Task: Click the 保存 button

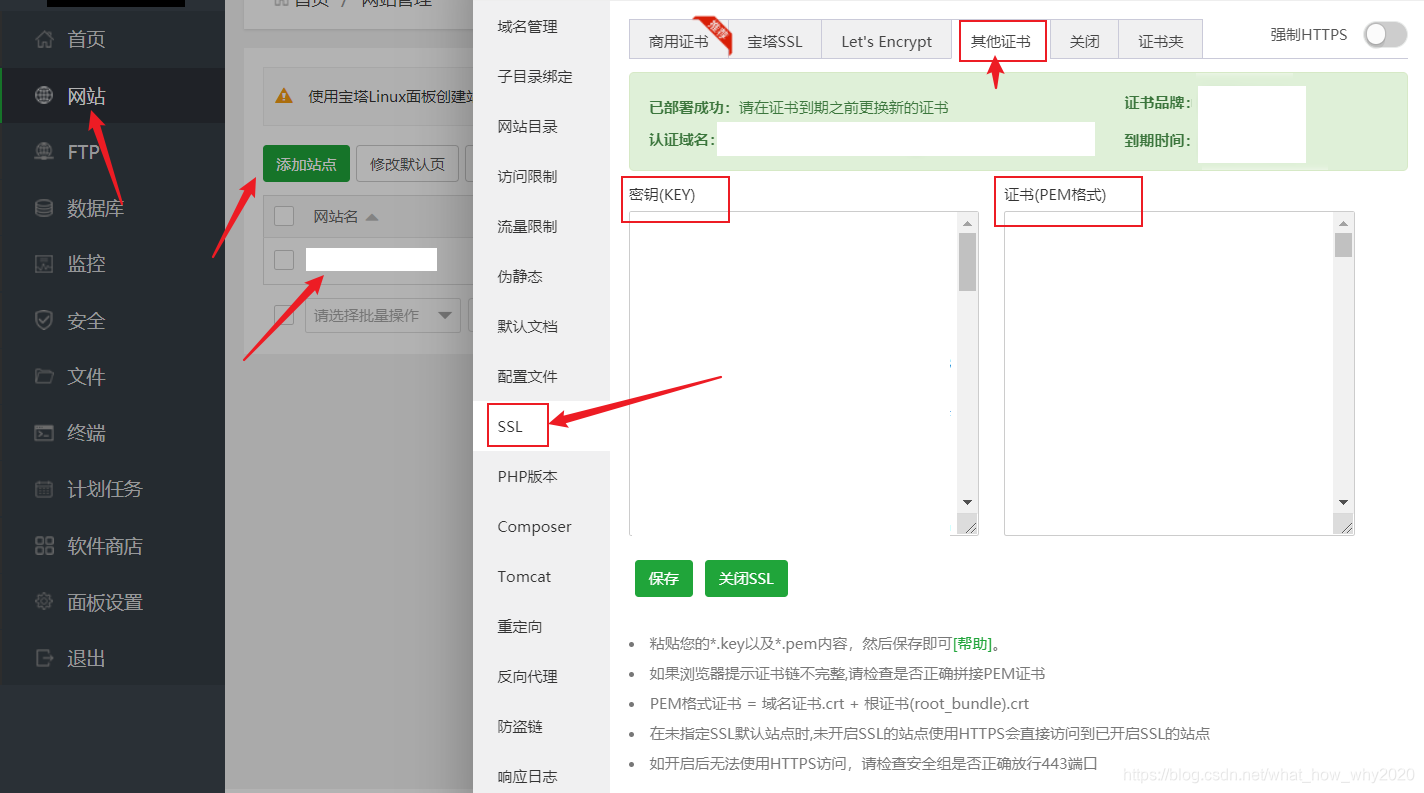Action: (x=664, y=578)
